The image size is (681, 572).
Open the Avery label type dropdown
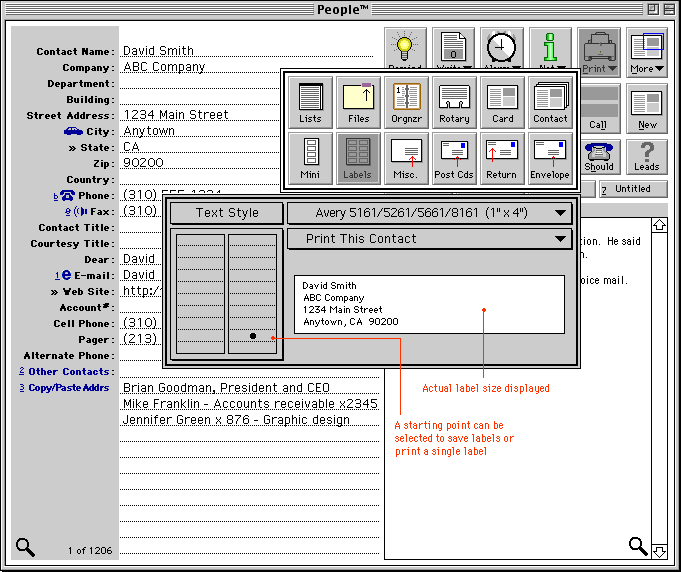(430, 212)
